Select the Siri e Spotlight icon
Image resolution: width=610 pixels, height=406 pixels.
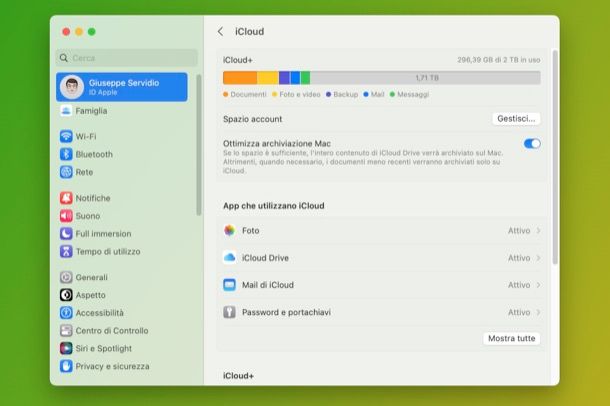coord(66,348)
